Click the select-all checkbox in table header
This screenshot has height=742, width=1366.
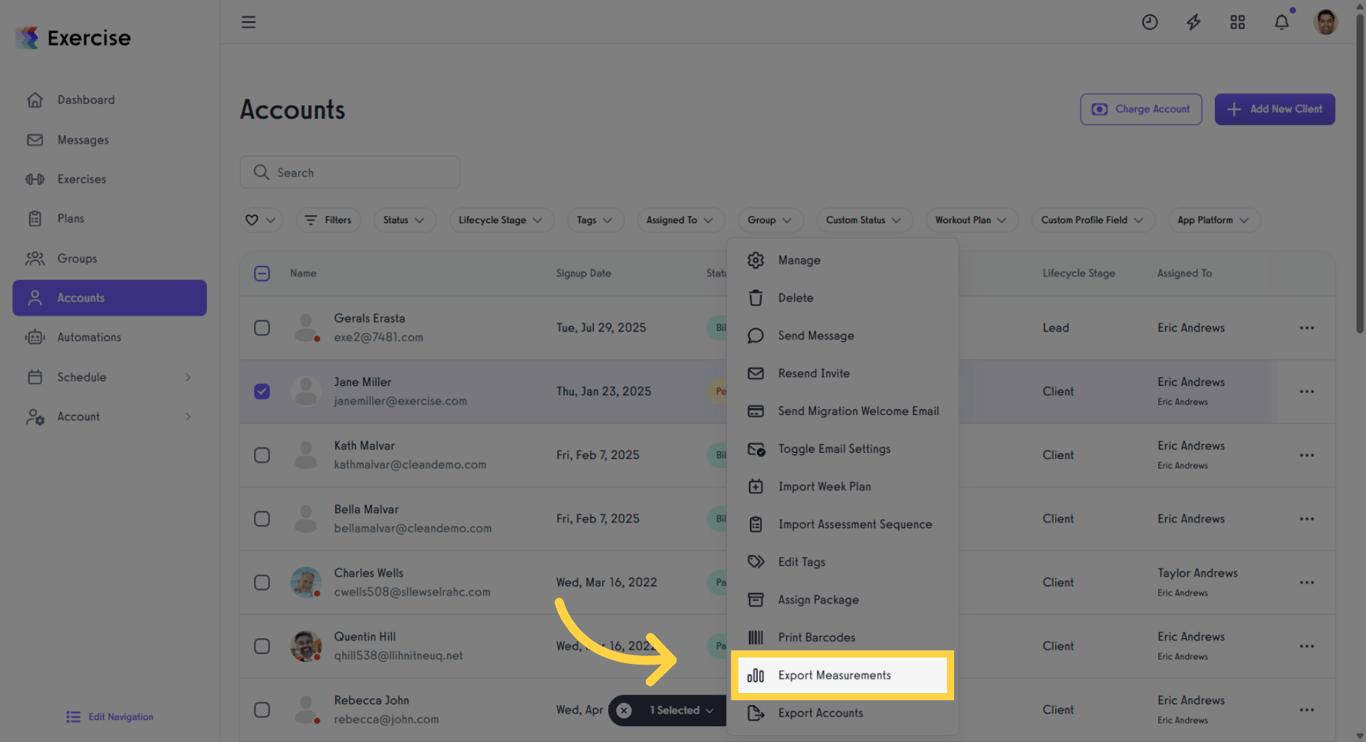tap(262, 272)
